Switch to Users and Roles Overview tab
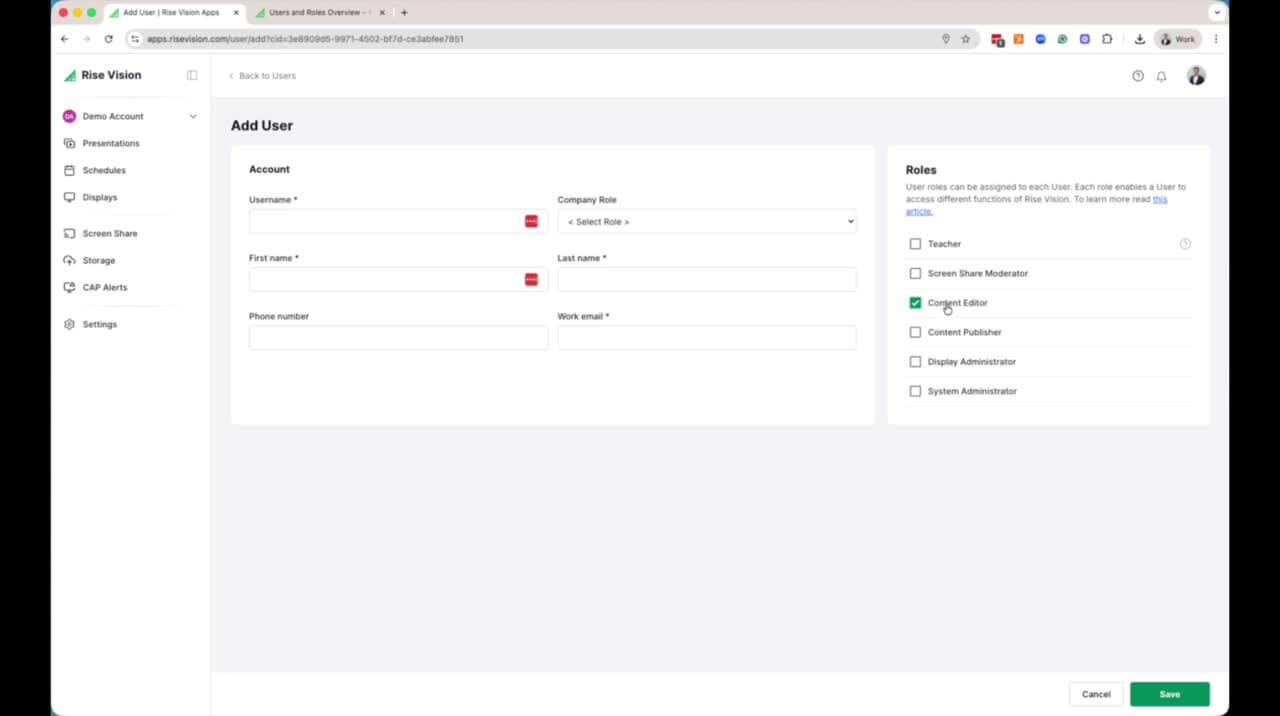1280x716 pixels. click(x=315, y=13)
